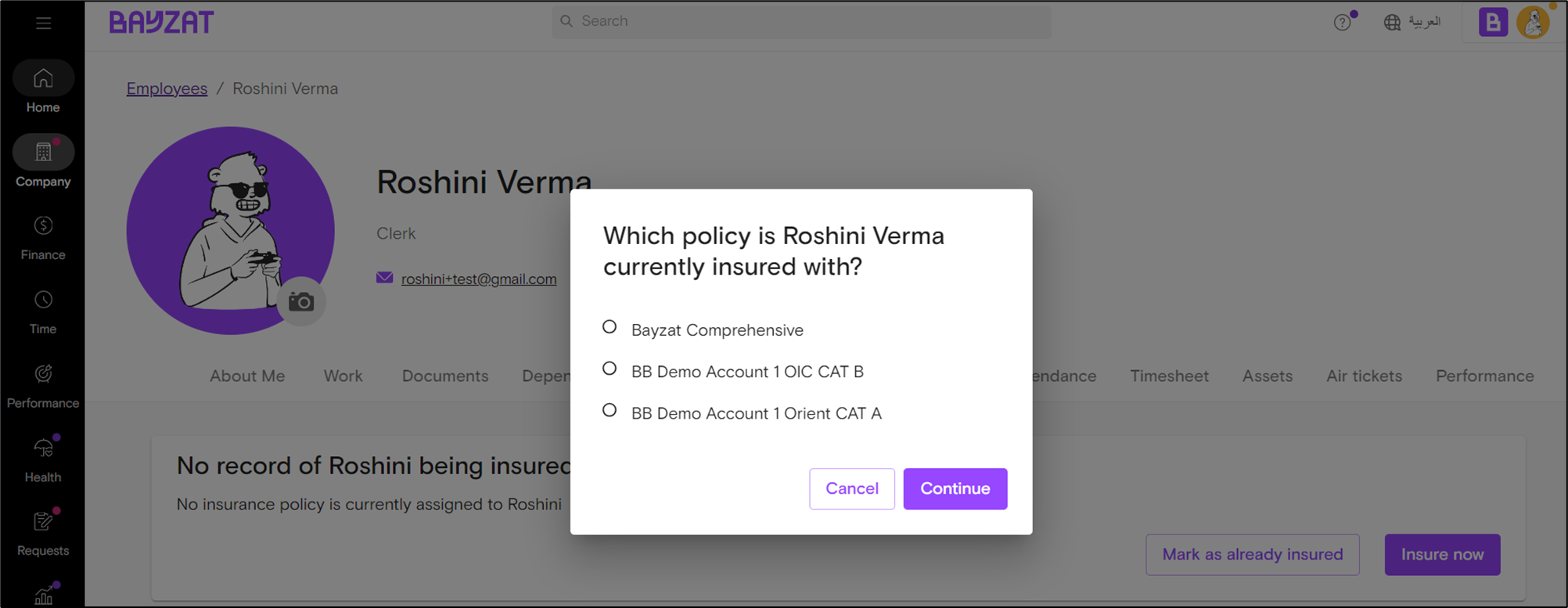This screenshot has width=1568, height=608.
Task: Open the Time sidebar section
Action: (43, 312)
